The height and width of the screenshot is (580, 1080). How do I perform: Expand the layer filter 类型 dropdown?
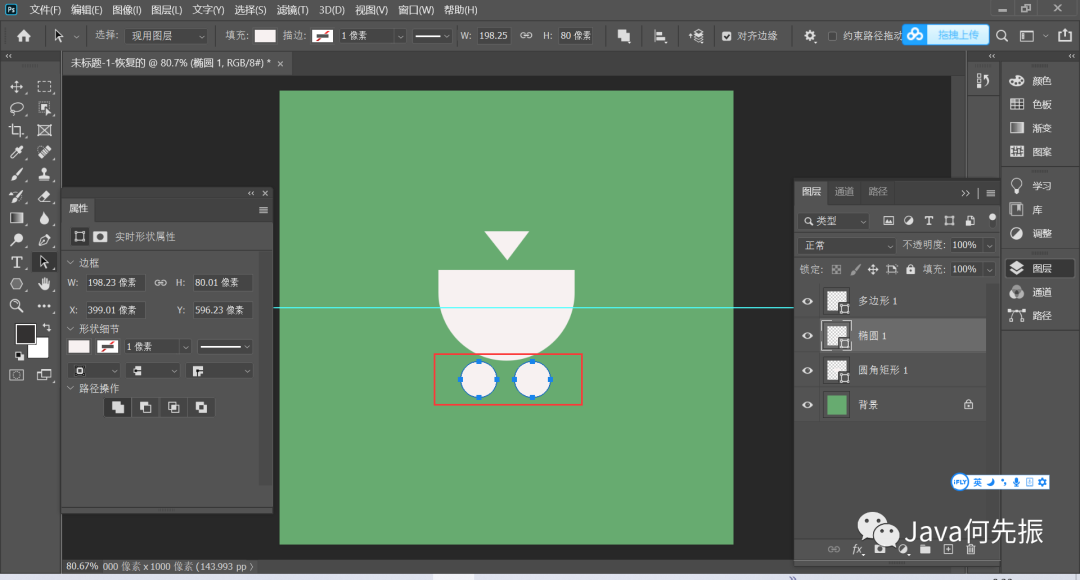click(835, 220)
